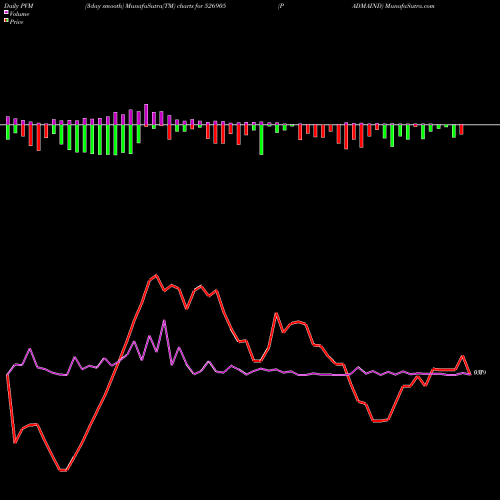Click the Volume legend color swatch

(6, 13)
